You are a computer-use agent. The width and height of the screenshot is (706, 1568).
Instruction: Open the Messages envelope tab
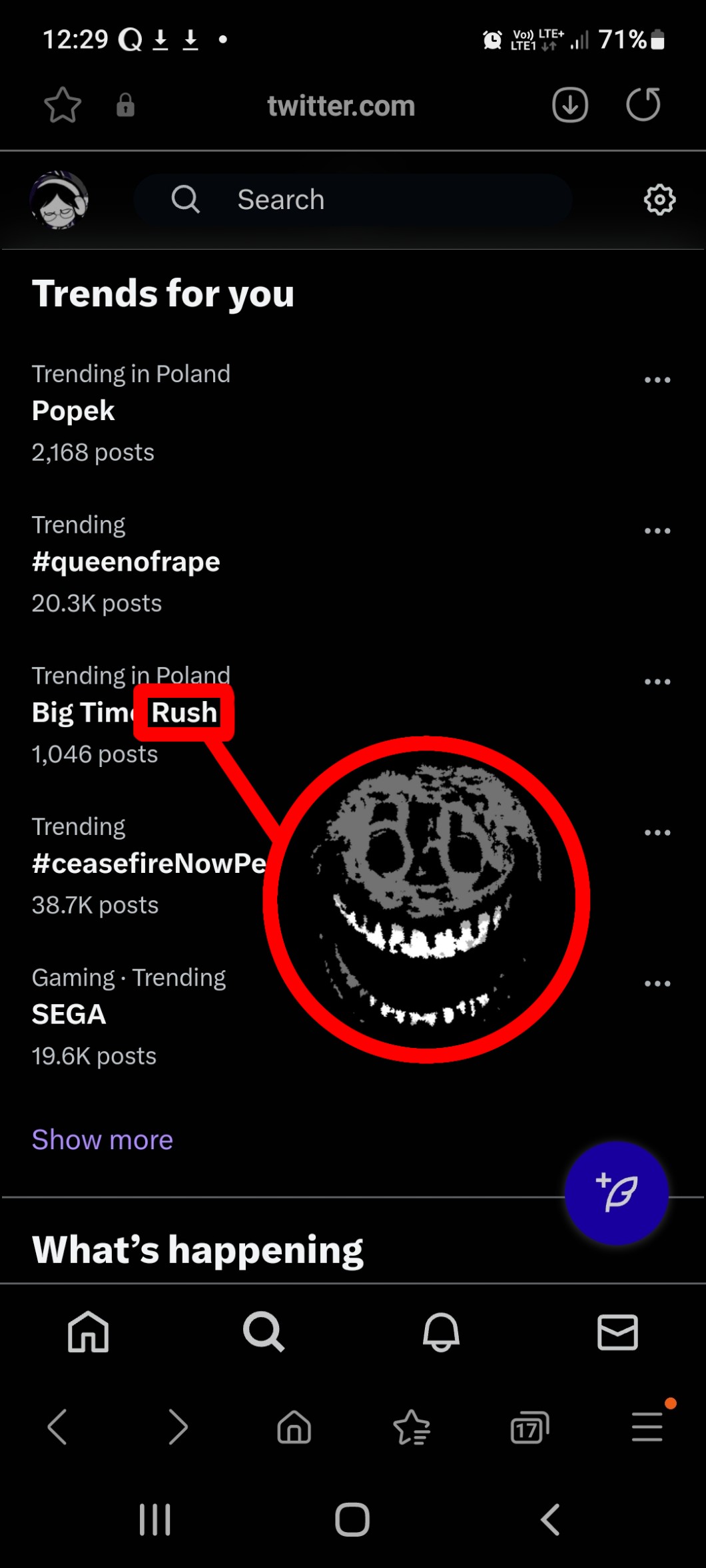tap(617, 1332)
